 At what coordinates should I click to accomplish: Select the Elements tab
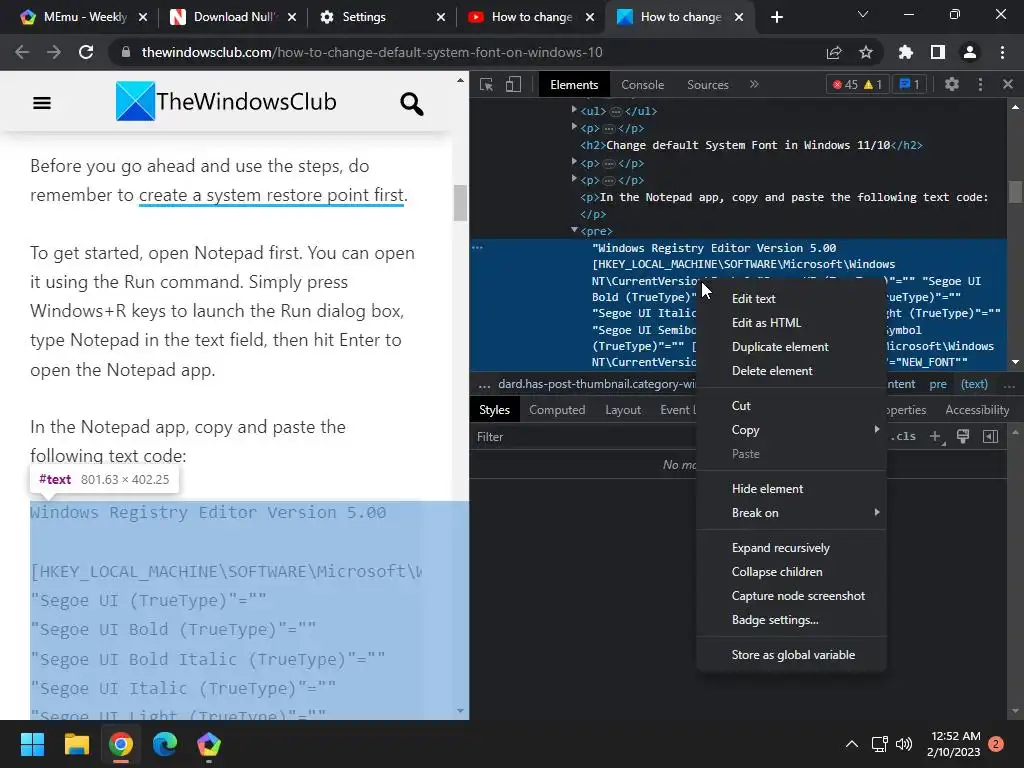[573, 85]
